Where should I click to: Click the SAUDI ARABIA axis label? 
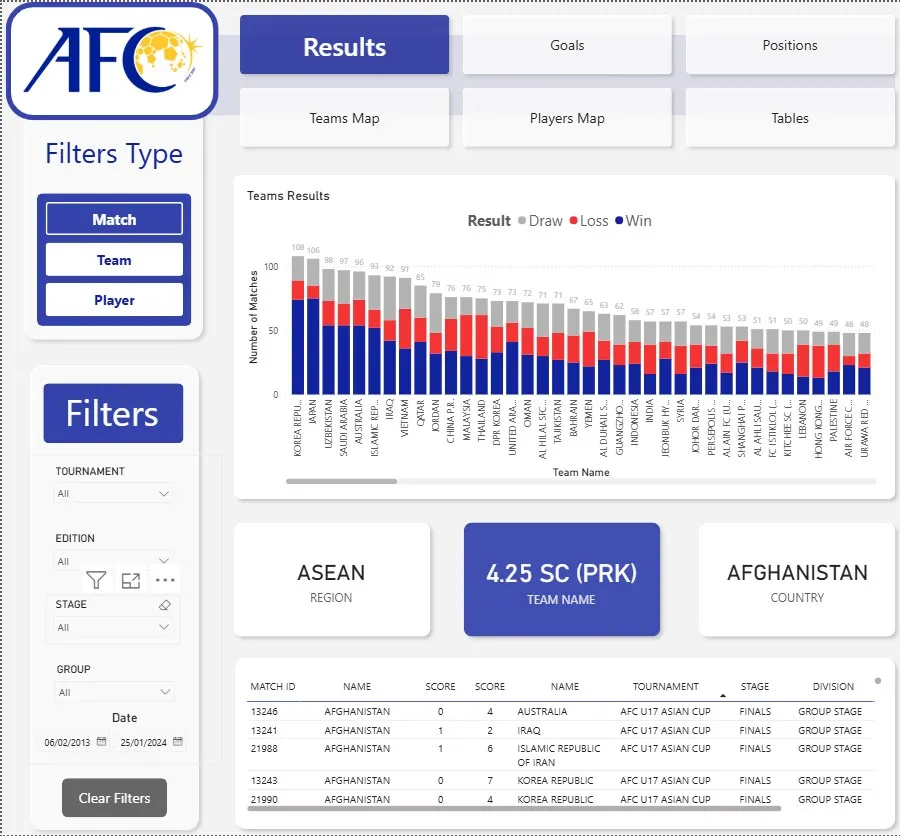click(343, 428)
